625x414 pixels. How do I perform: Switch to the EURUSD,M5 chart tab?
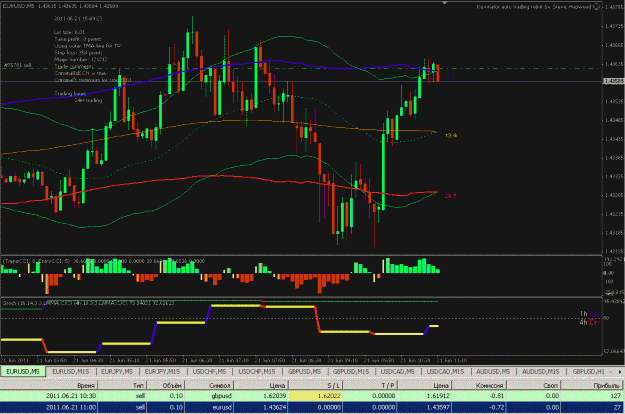pyautogui.click(x=23, y=371)
